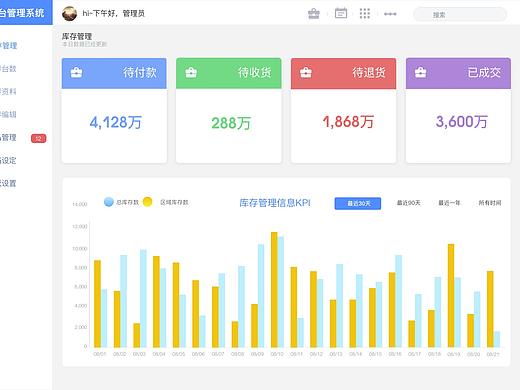This screenshot has height=390, width=520.
Task: Show 所有时间 in the chart
Action: [x=490, y=203]
